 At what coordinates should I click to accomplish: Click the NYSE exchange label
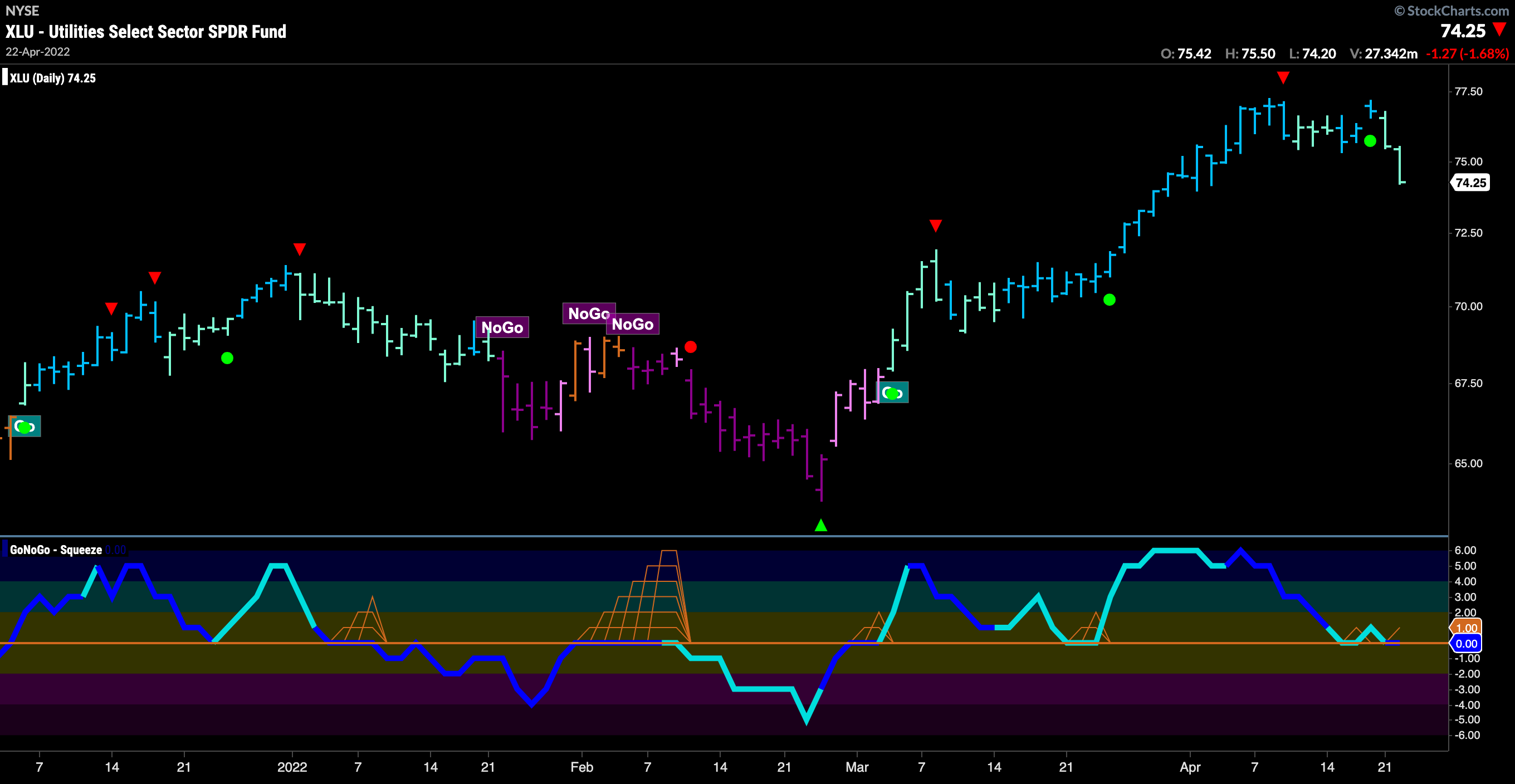(x=22, y=11)
